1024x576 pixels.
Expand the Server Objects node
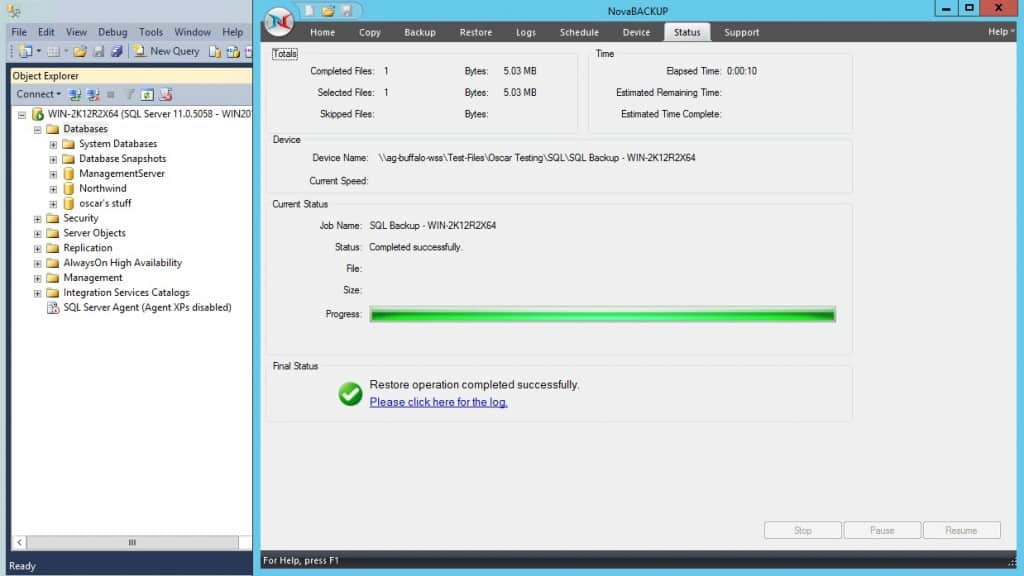pyautogui.click(x=37, y=234)
